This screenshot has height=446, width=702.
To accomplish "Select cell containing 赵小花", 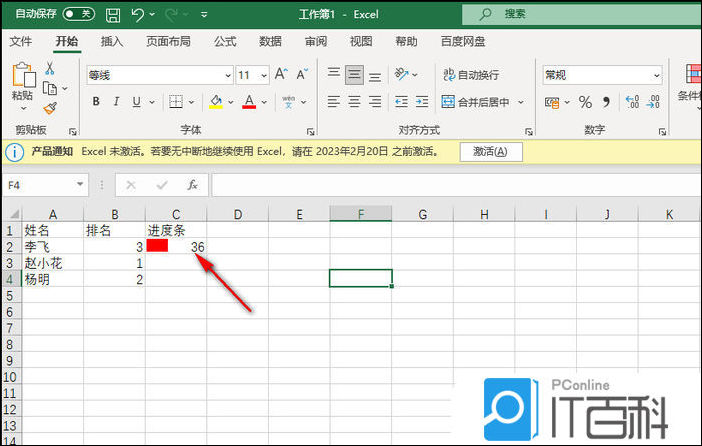I will click(x=52, y=263).
